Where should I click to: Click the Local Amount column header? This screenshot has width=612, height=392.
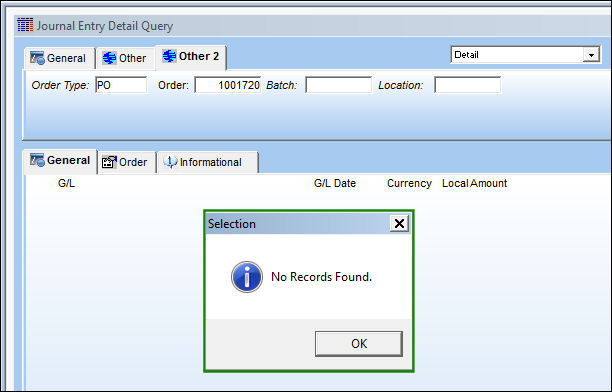coord(475,183)
